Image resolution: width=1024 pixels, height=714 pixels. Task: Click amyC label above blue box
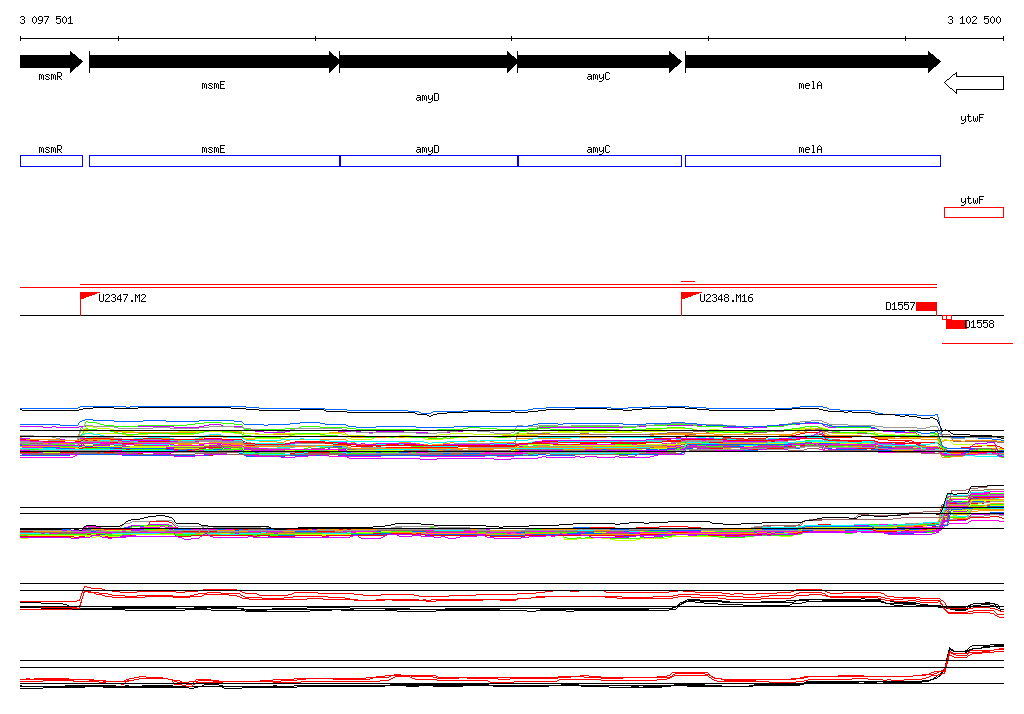598,150
